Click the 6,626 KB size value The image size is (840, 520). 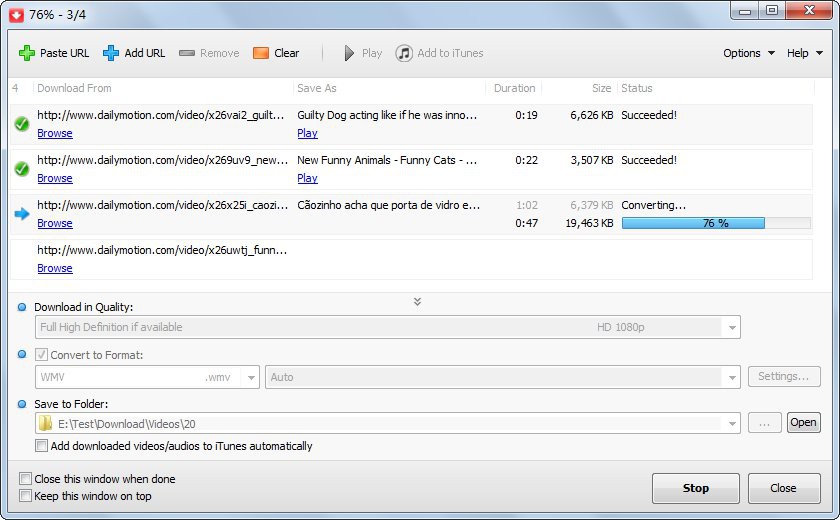(x=591, y=115)
